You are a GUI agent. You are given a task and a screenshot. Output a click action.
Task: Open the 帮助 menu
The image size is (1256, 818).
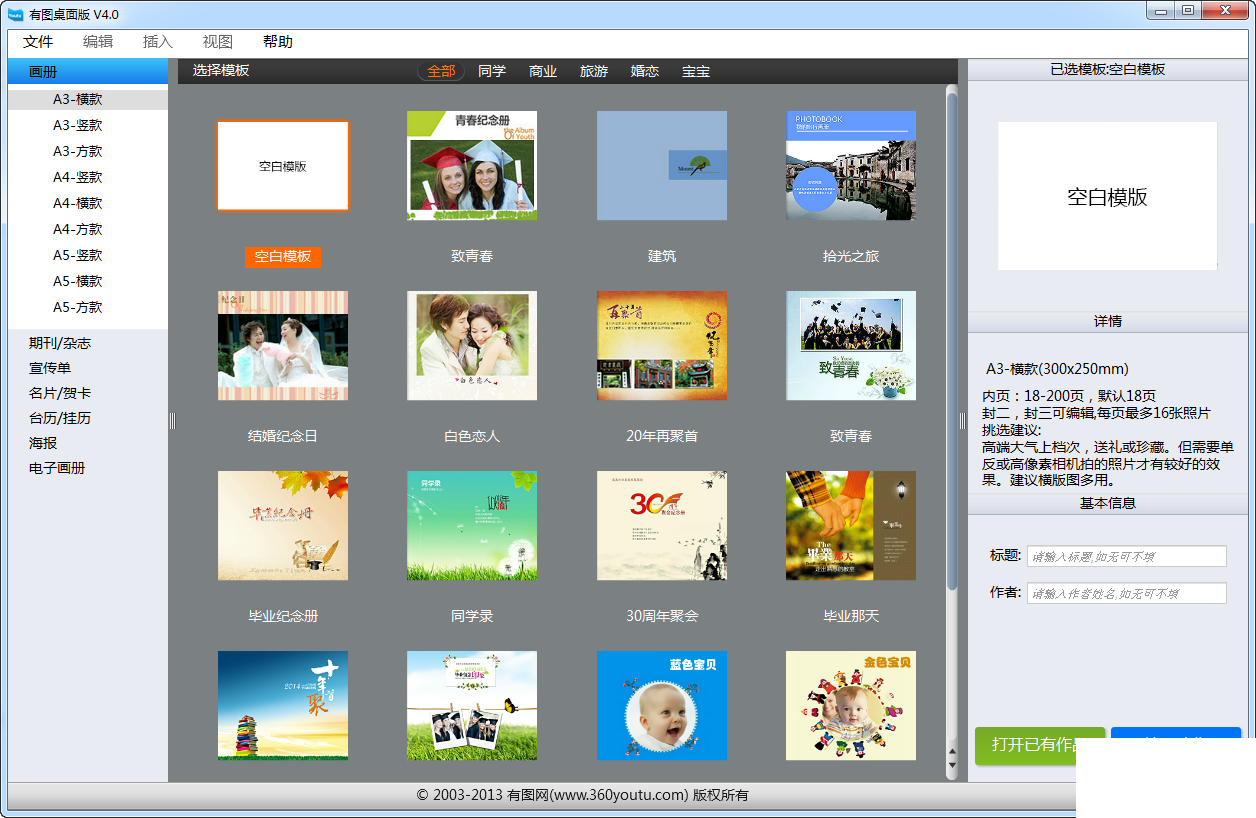pyautogui.click(x=278, y=42)
